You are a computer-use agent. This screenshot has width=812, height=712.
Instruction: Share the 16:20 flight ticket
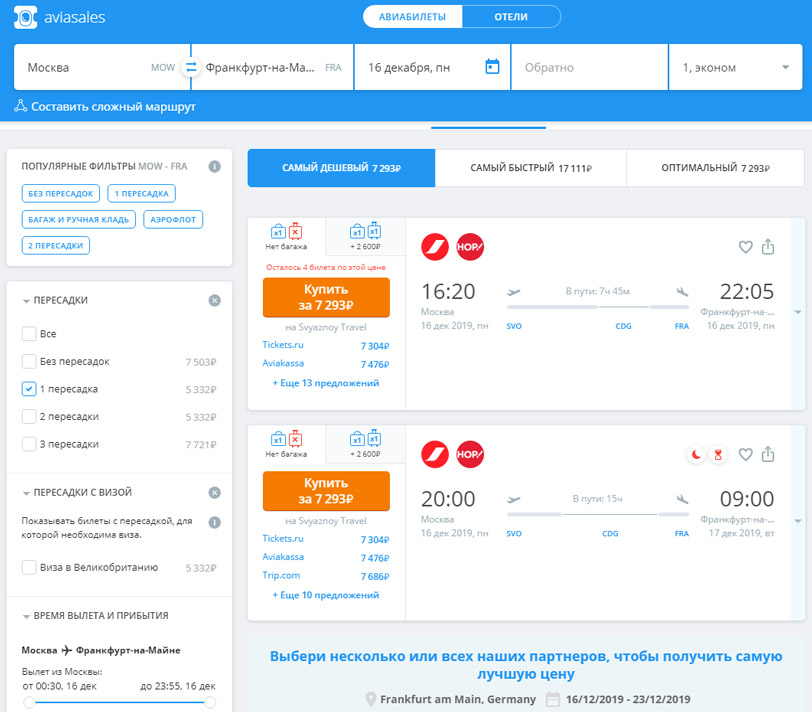[x=768, y=247]
